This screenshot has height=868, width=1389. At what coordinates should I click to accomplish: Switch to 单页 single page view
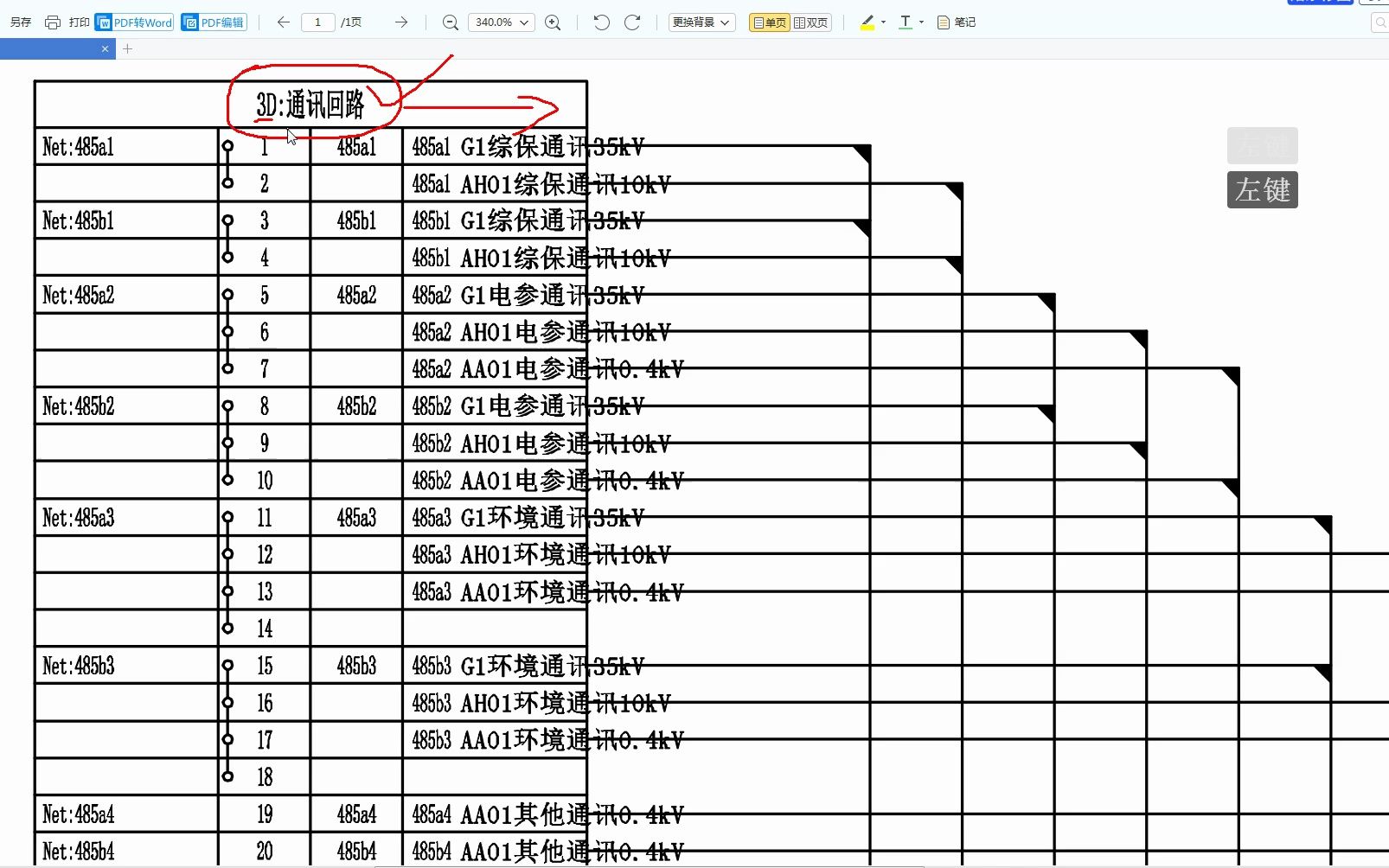768,22
